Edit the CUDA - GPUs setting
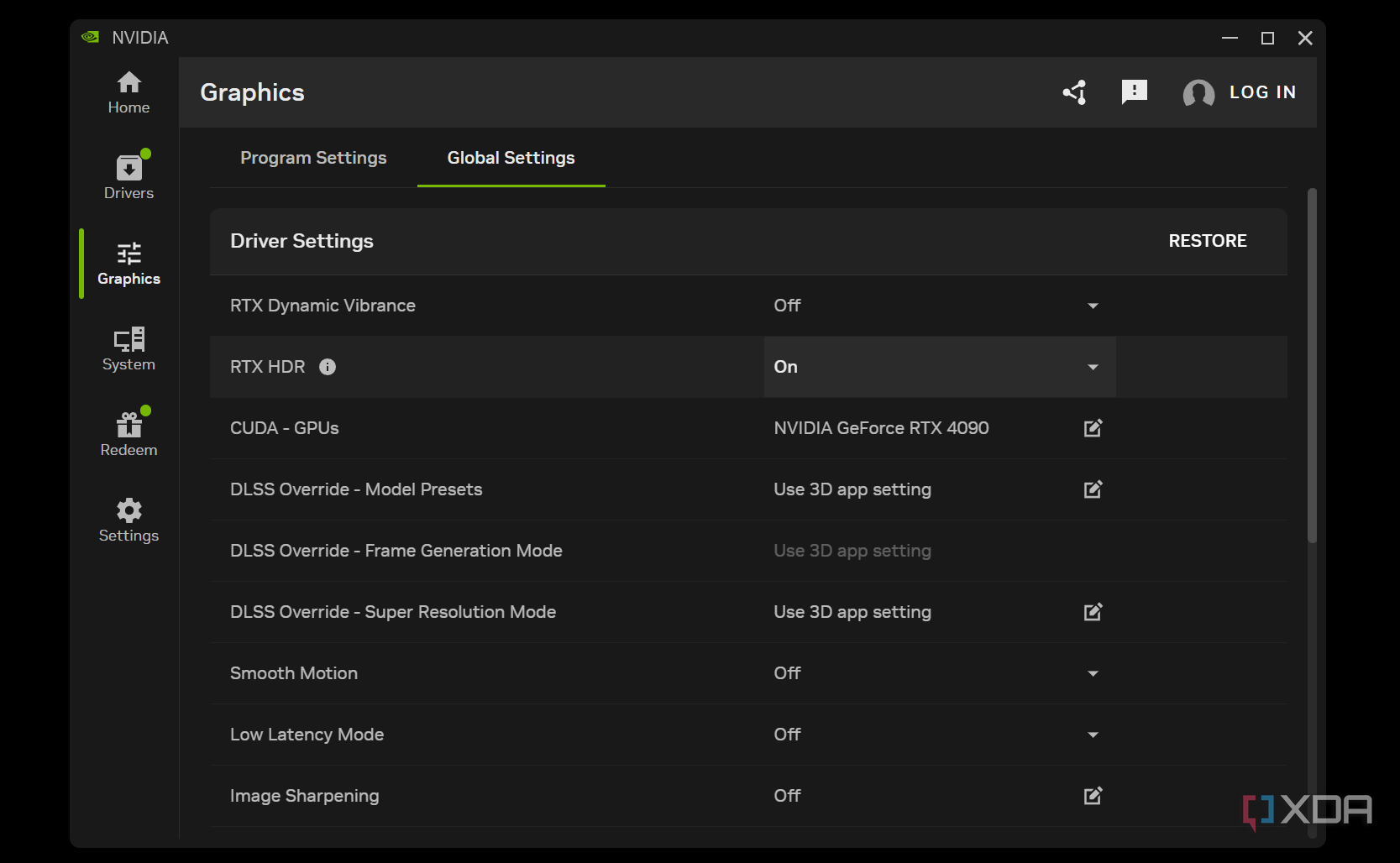Viewport: 1400px width, 863px height. (1093, 428)
